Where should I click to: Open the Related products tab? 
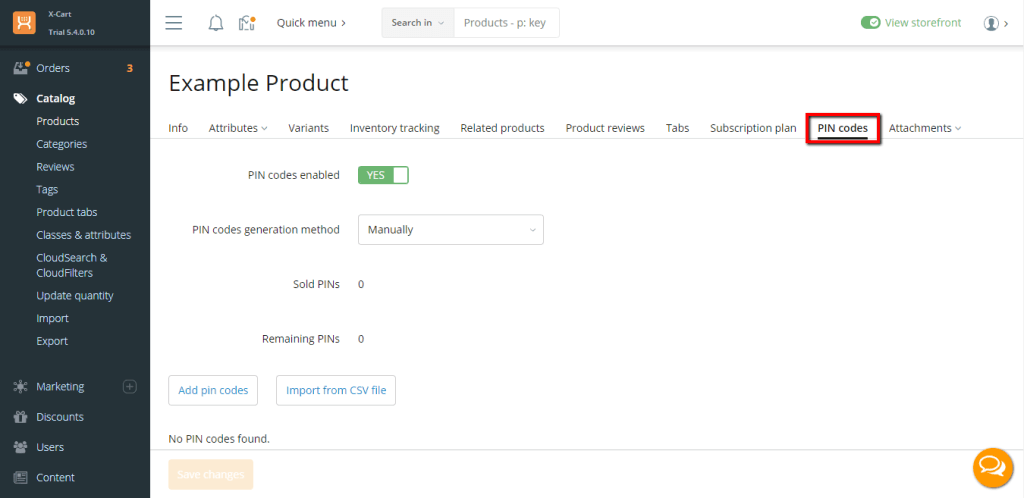(x=502, y=128)
